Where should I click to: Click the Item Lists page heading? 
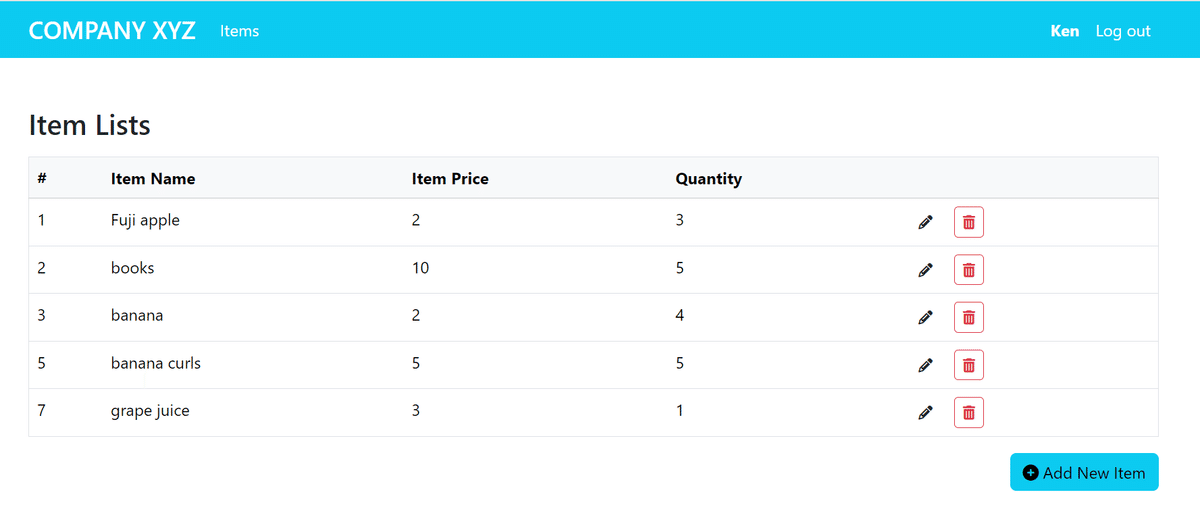point(90,125)
